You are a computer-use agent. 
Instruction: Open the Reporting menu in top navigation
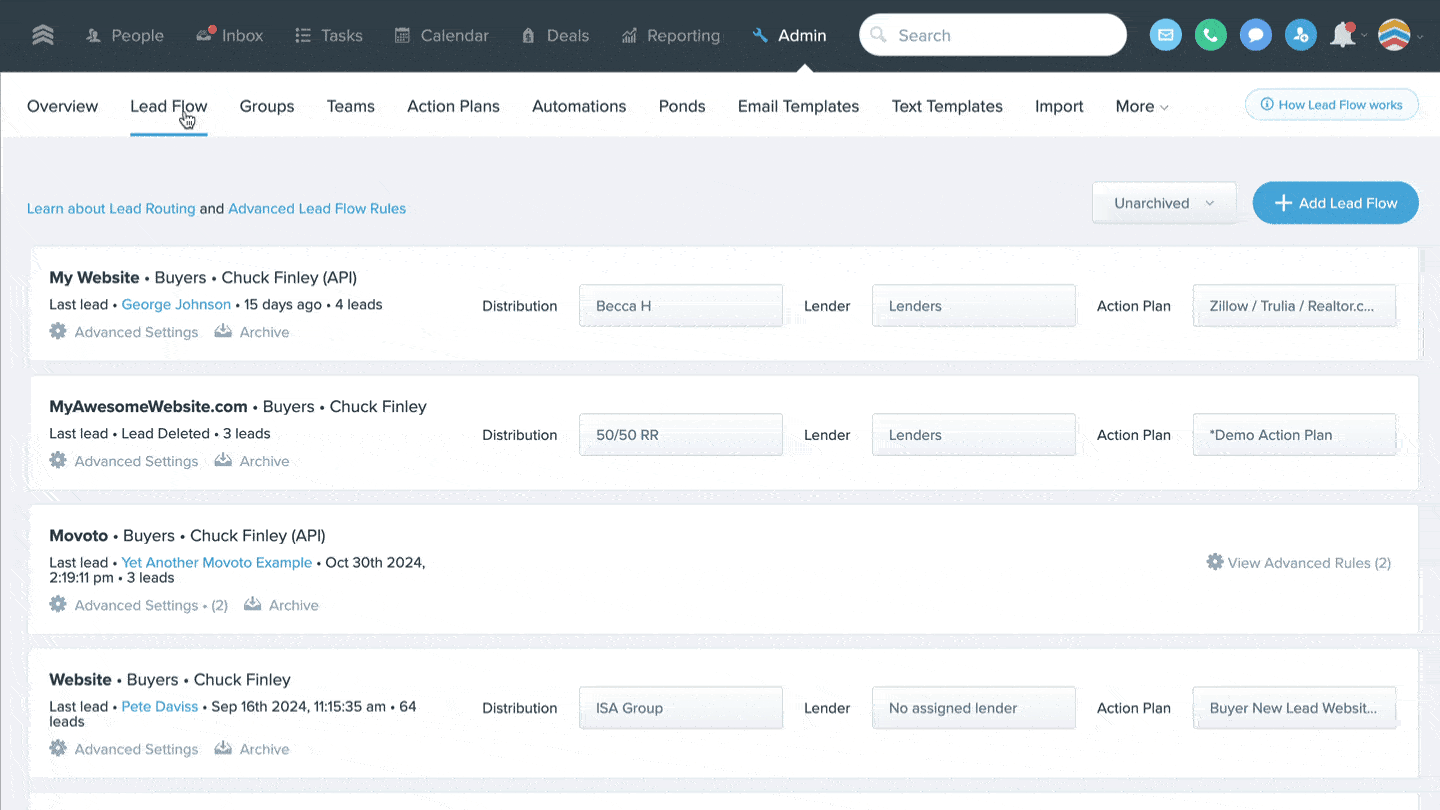click(x=670, y=36)
